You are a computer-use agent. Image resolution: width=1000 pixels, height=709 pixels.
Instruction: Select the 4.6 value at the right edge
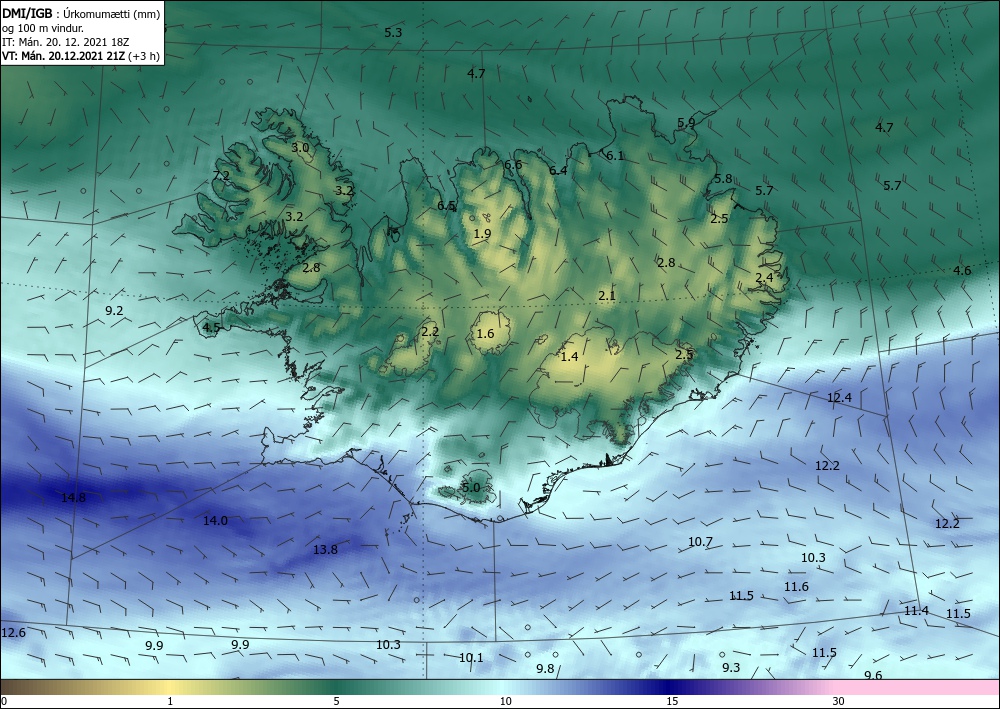(x=962, y=270)
